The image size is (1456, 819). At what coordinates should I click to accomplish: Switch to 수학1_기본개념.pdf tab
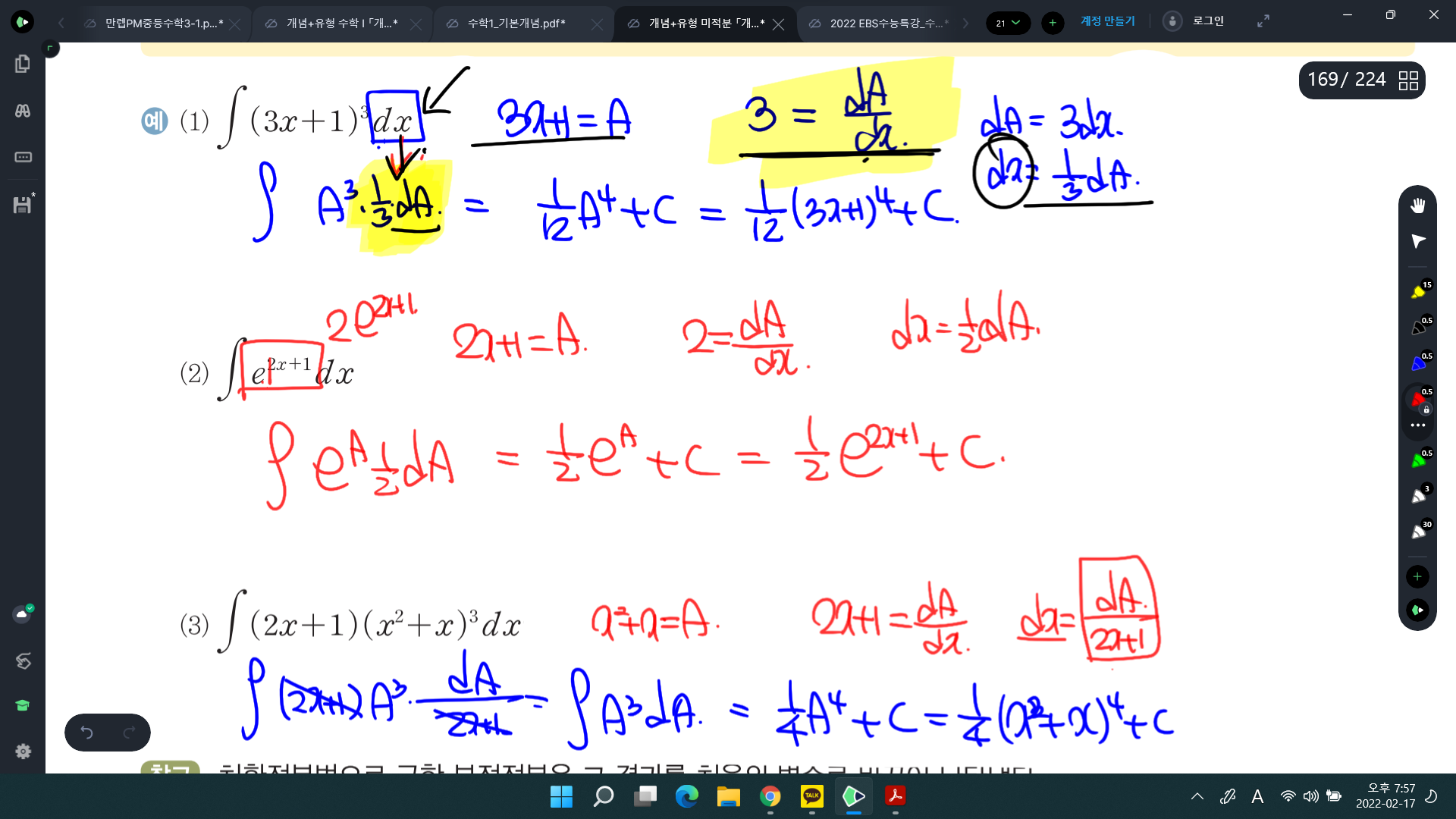(516, 24)
